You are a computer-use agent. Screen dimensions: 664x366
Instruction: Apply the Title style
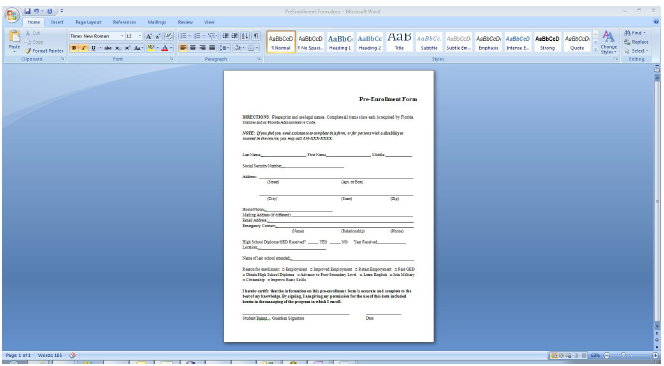399,42
